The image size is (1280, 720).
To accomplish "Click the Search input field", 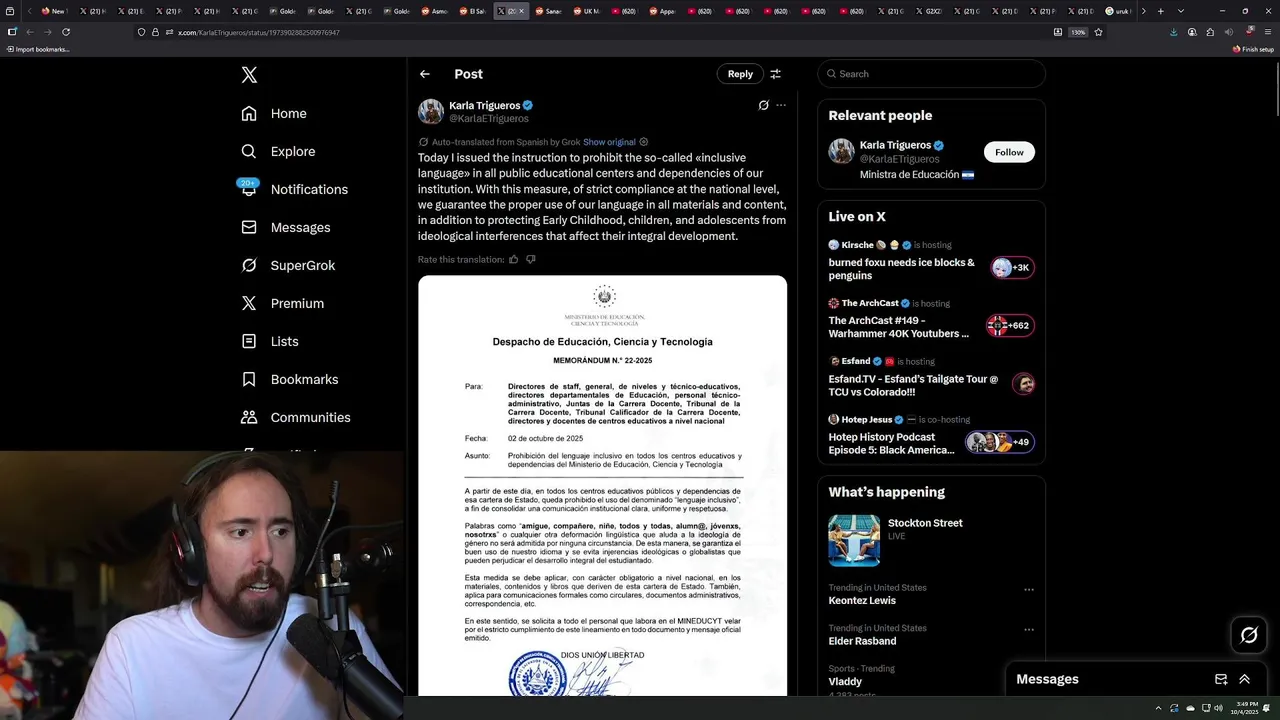I will click(x=931, y=74).
